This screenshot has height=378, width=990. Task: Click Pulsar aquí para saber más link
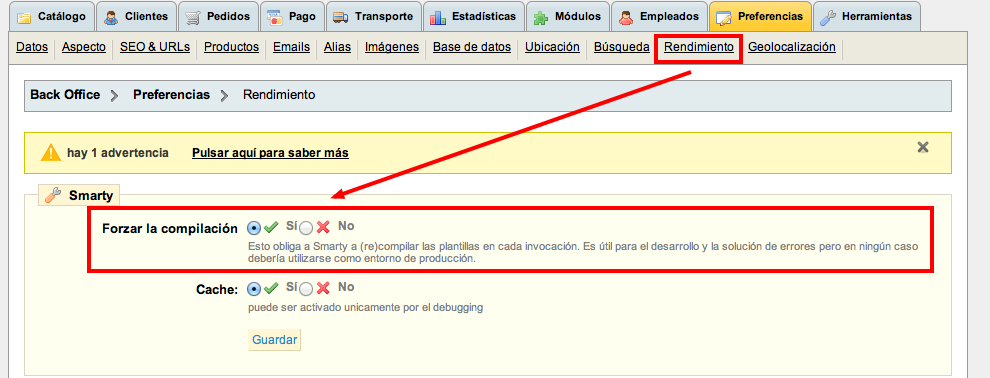point(270,153)
